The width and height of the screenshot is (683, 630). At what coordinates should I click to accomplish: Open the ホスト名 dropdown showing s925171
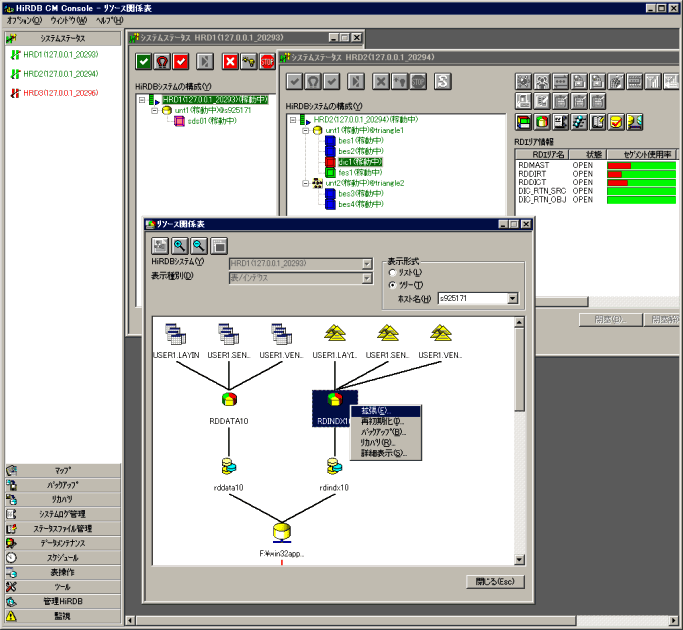pos(513,298)
